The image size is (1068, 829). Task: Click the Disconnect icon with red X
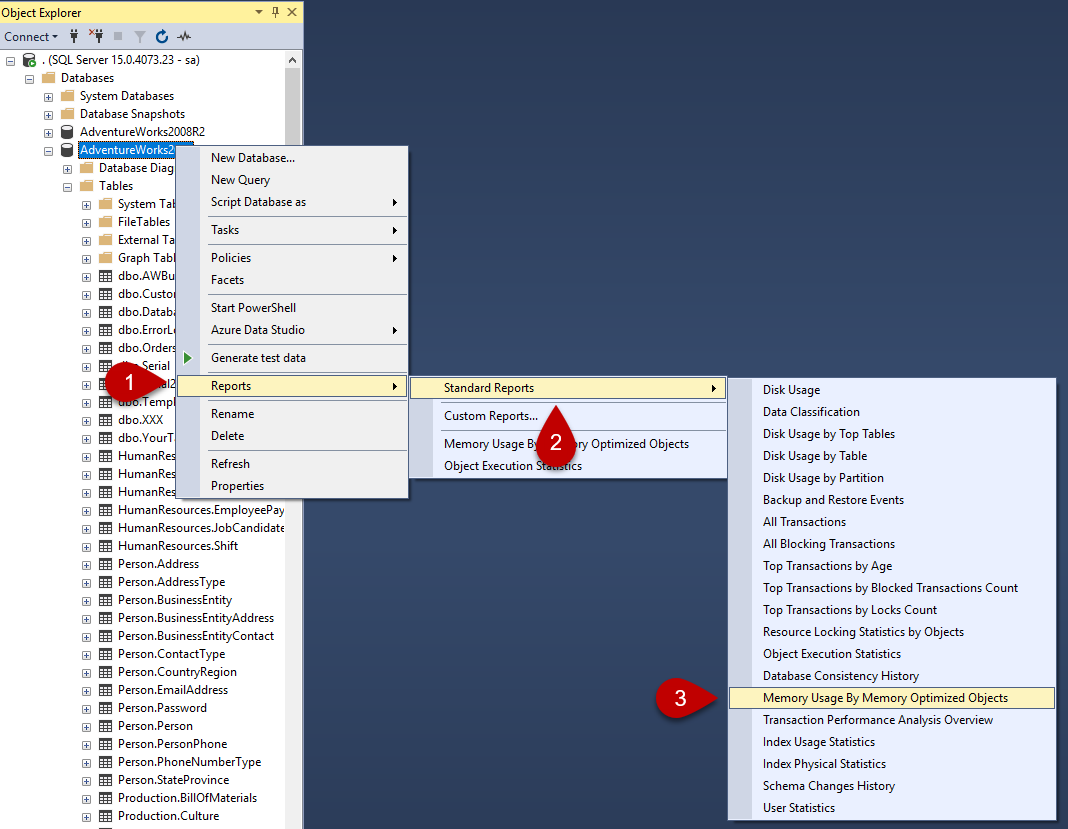tap(96, 37)
